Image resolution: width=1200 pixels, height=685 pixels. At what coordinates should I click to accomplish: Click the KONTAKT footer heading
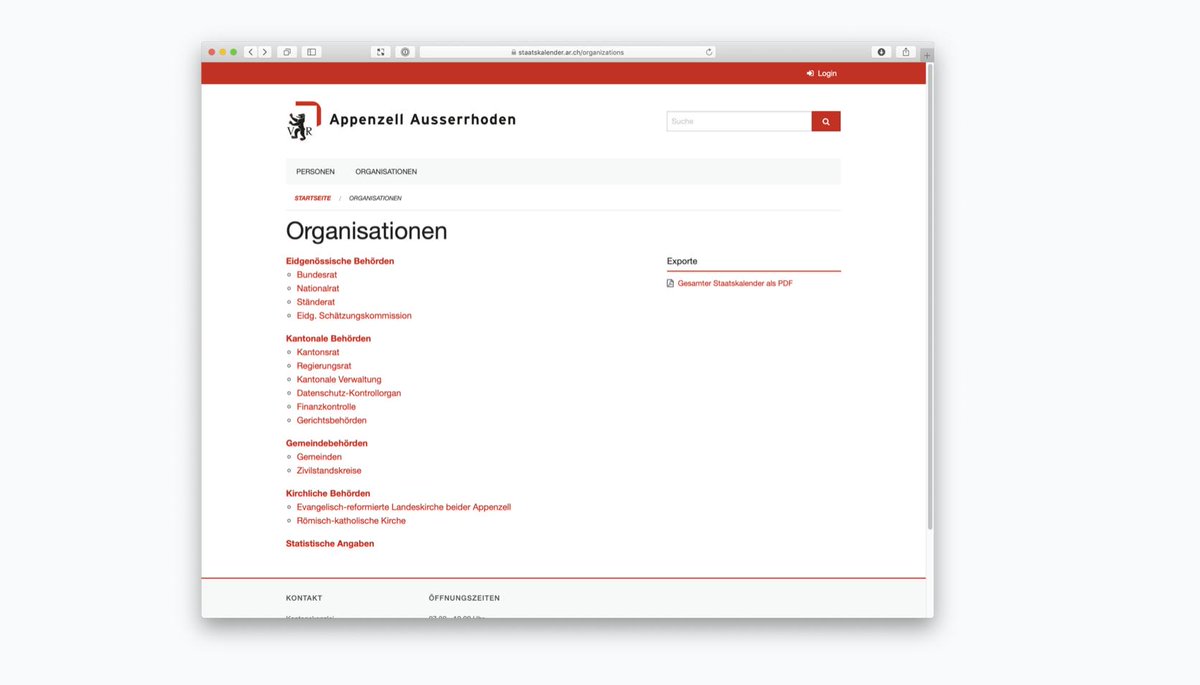coord(304,598)
